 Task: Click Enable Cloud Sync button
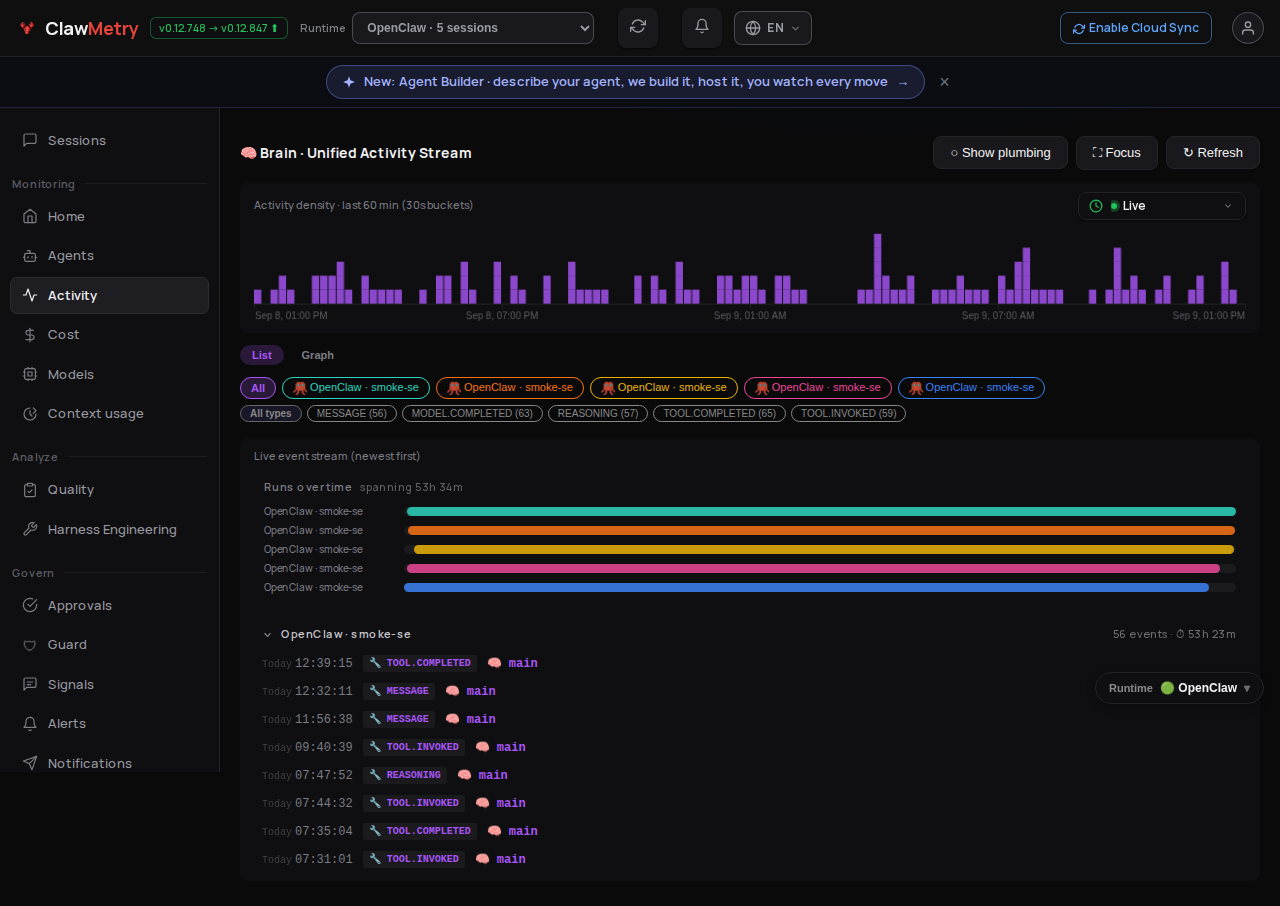pos(1136,28)
